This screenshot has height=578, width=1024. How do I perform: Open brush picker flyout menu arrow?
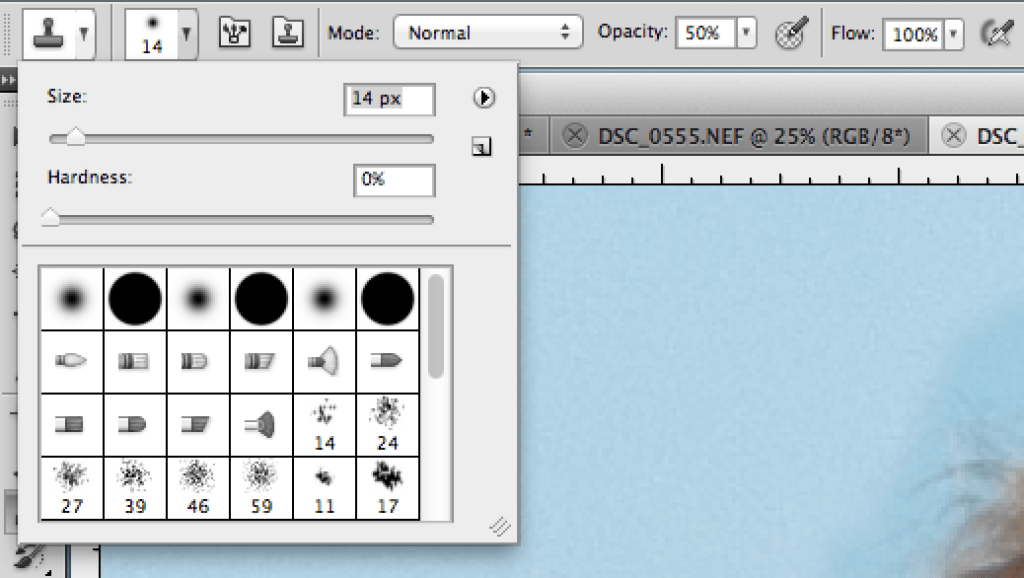[x=483, y=97]
